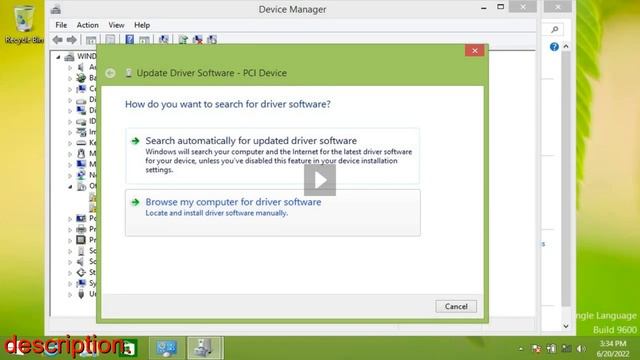Image resolution: width=640 pixels, height=360 pixels.
Task: Collapse the Other devices category
Action: pyautogui.click(x=70, y=187)
